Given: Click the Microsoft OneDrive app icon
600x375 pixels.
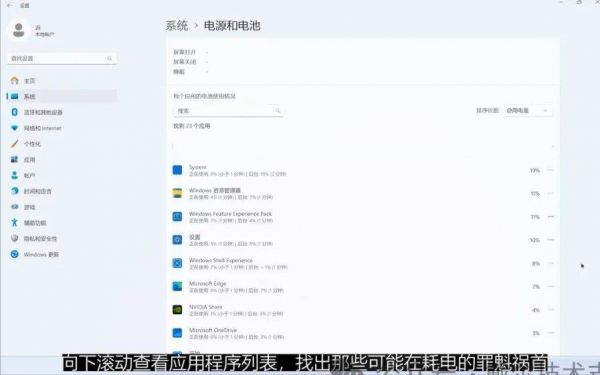Looking at the screenshot, I should (177, 333).
